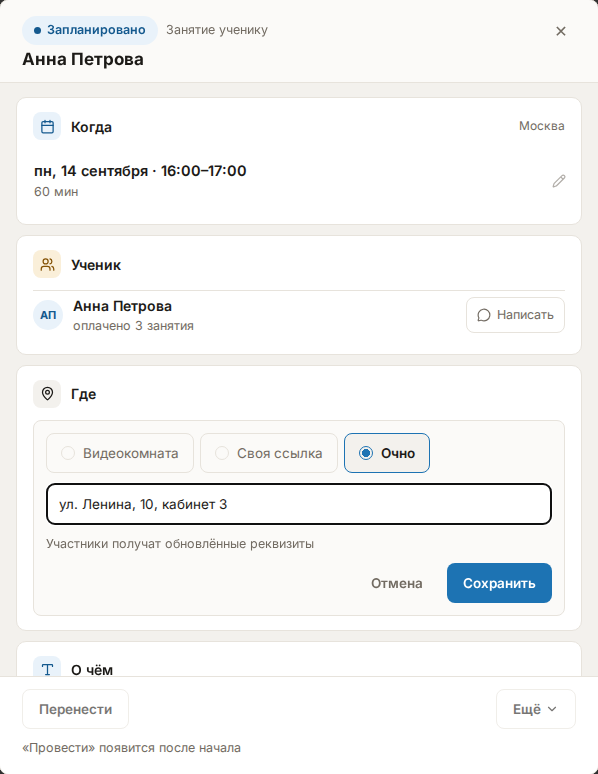This screenshot has height=774, width=598.
Task: Select the Очно radio option
Action: click(387, 453)
